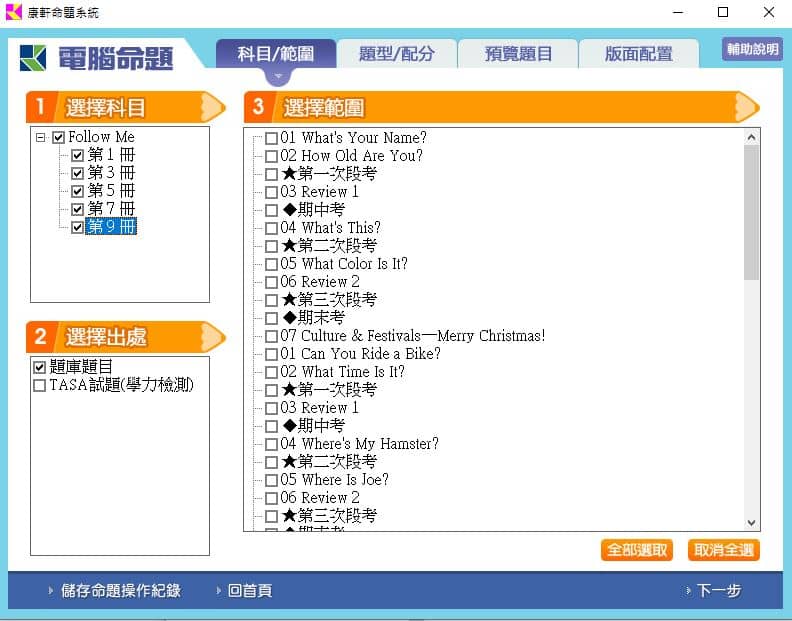The height and width of the screenshot is (621, 792).
Task: Go to the 版面配置 tab
Action: [638, 54]
